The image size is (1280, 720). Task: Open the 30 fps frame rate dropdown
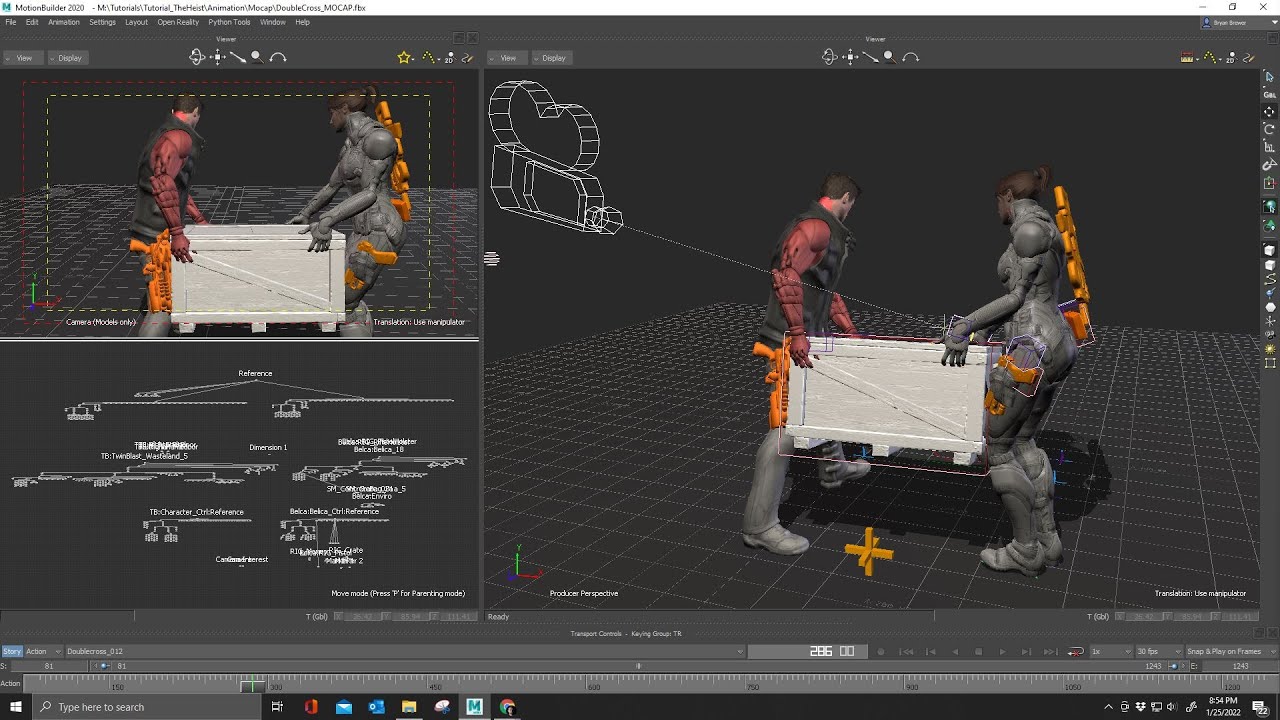[x=1157, y=651]
